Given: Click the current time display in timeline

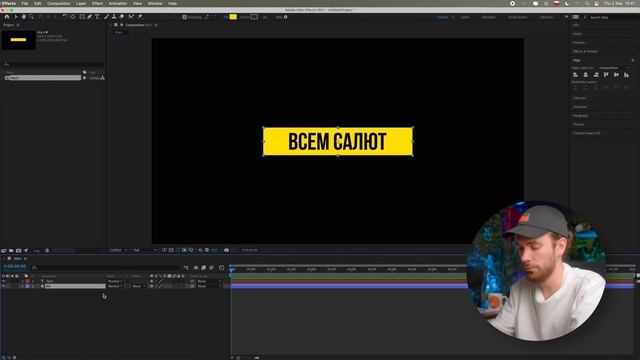Looking at the screenshot, I should click(x=15, y=267).
